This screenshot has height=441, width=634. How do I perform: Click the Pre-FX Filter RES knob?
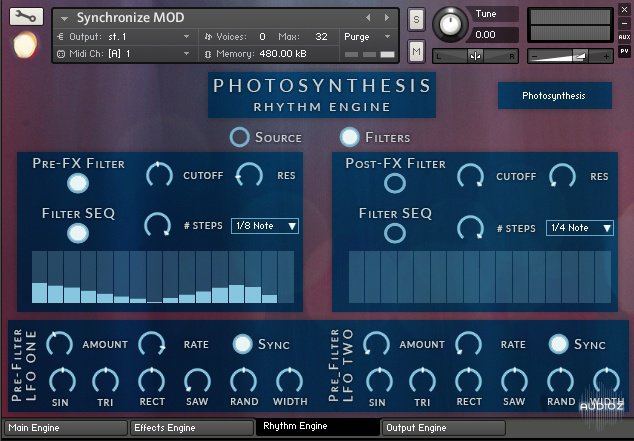pyautogui.click(x=249, y=175)
